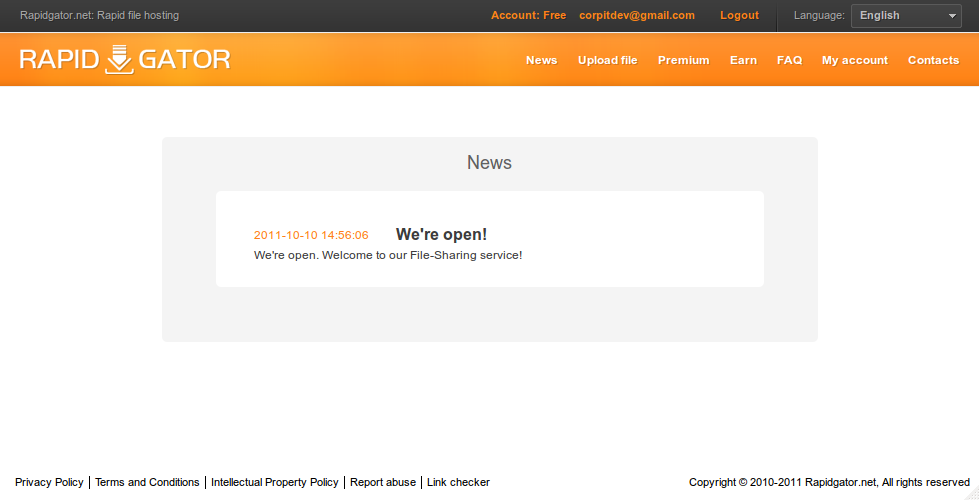This screenshot has width=979, height=500.
Task: Open Terms and Conditions link
Action: point(147,483)
